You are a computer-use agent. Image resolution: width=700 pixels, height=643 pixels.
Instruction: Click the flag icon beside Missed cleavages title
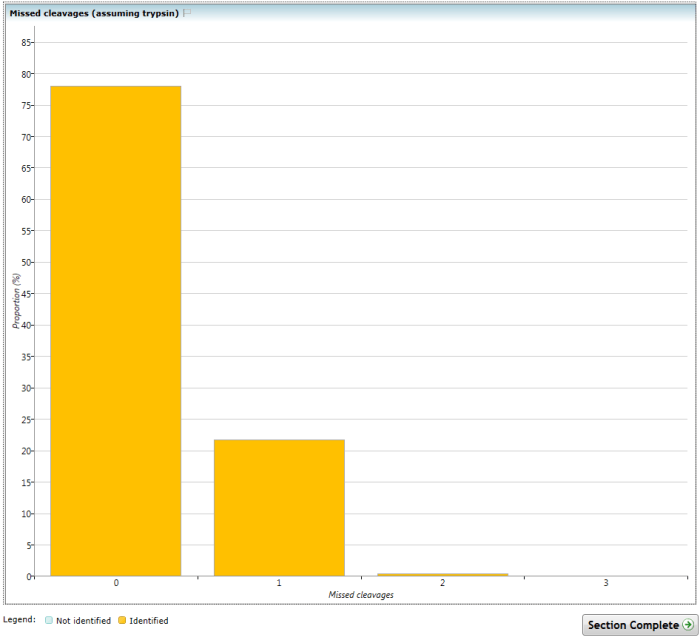tap(187, 13)
